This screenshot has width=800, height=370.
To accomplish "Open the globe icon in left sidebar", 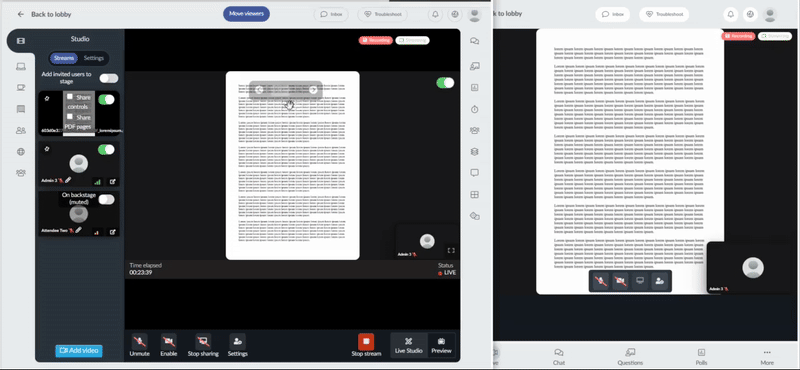I will pos(21,152).
